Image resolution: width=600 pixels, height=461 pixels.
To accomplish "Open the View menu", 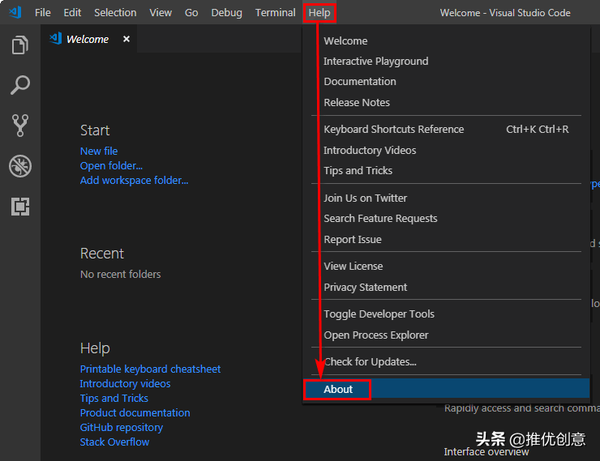I will [160, 13].
